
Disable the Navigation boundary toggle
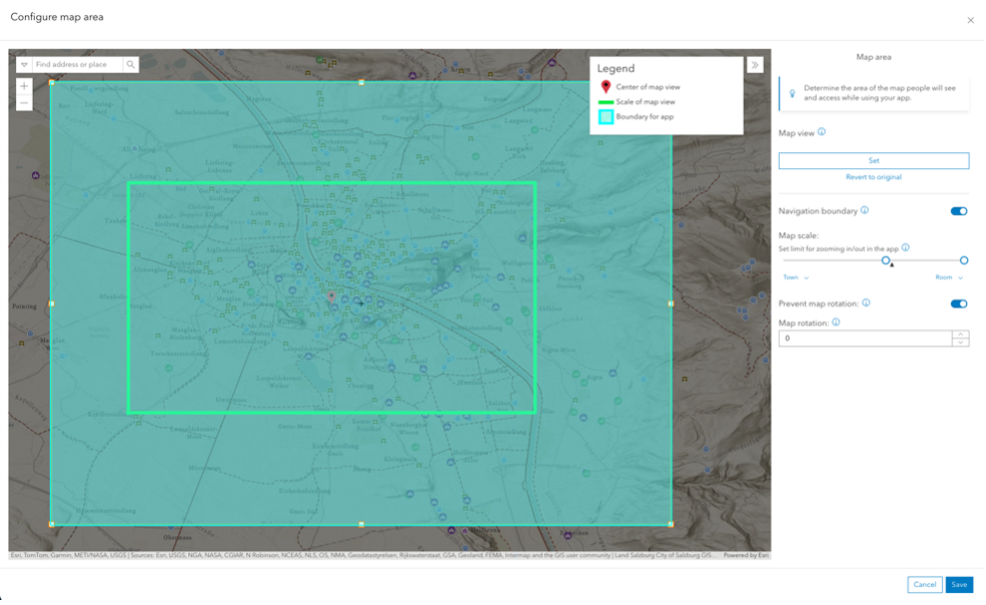pyautogui.click(x=959, y=211)
